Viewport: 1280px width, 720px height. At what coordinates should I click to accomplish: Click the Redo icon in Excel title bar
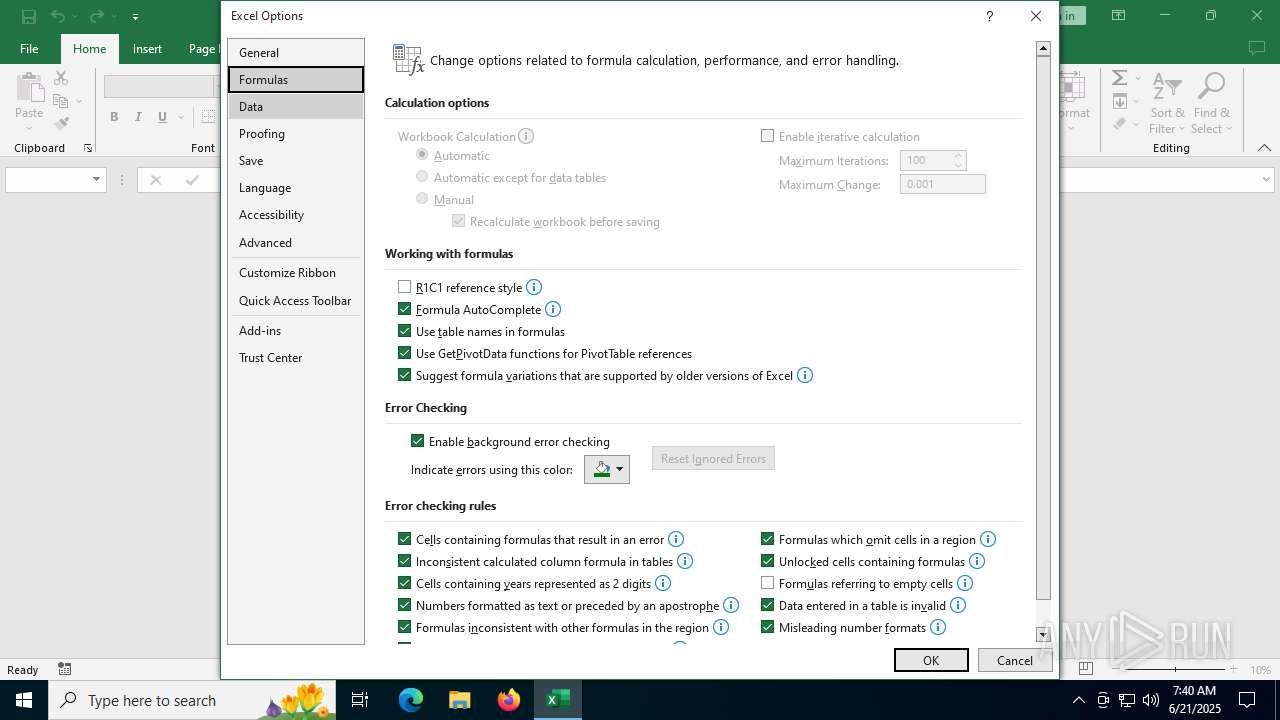[x=96, y=16]
